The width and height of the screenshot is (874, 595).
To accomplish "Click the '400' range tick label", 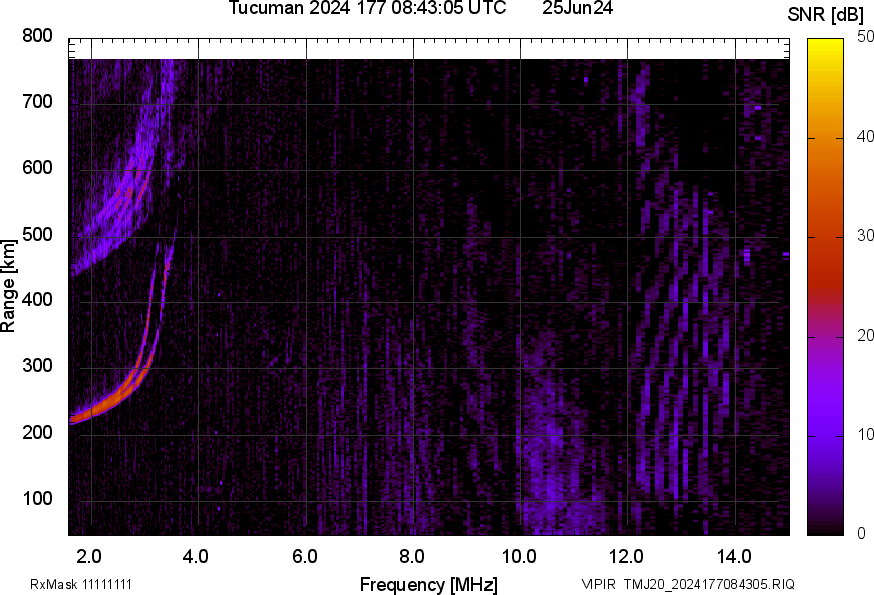I will tap(37, 300).
